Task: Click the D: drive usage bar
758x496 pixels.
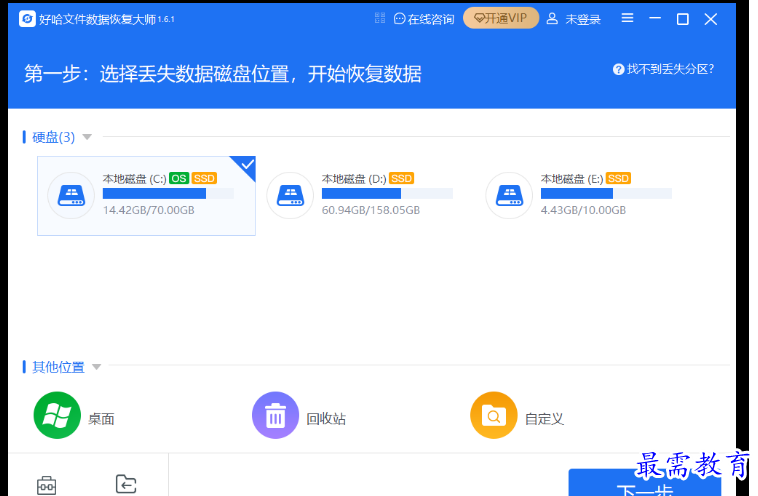Action: [x=387, y=193]
